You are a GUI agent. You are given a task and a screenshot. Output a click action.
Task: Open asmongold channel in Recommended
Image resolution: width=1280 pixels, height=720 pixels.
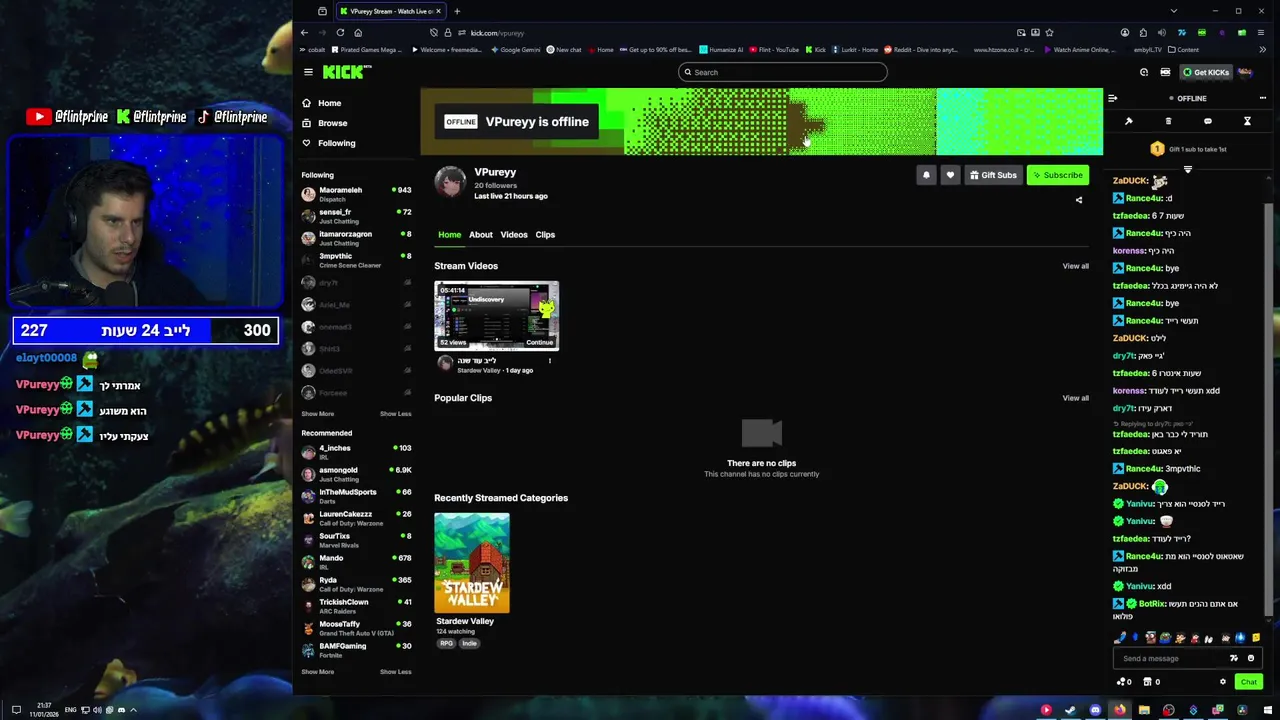click(x=356, y=474)
